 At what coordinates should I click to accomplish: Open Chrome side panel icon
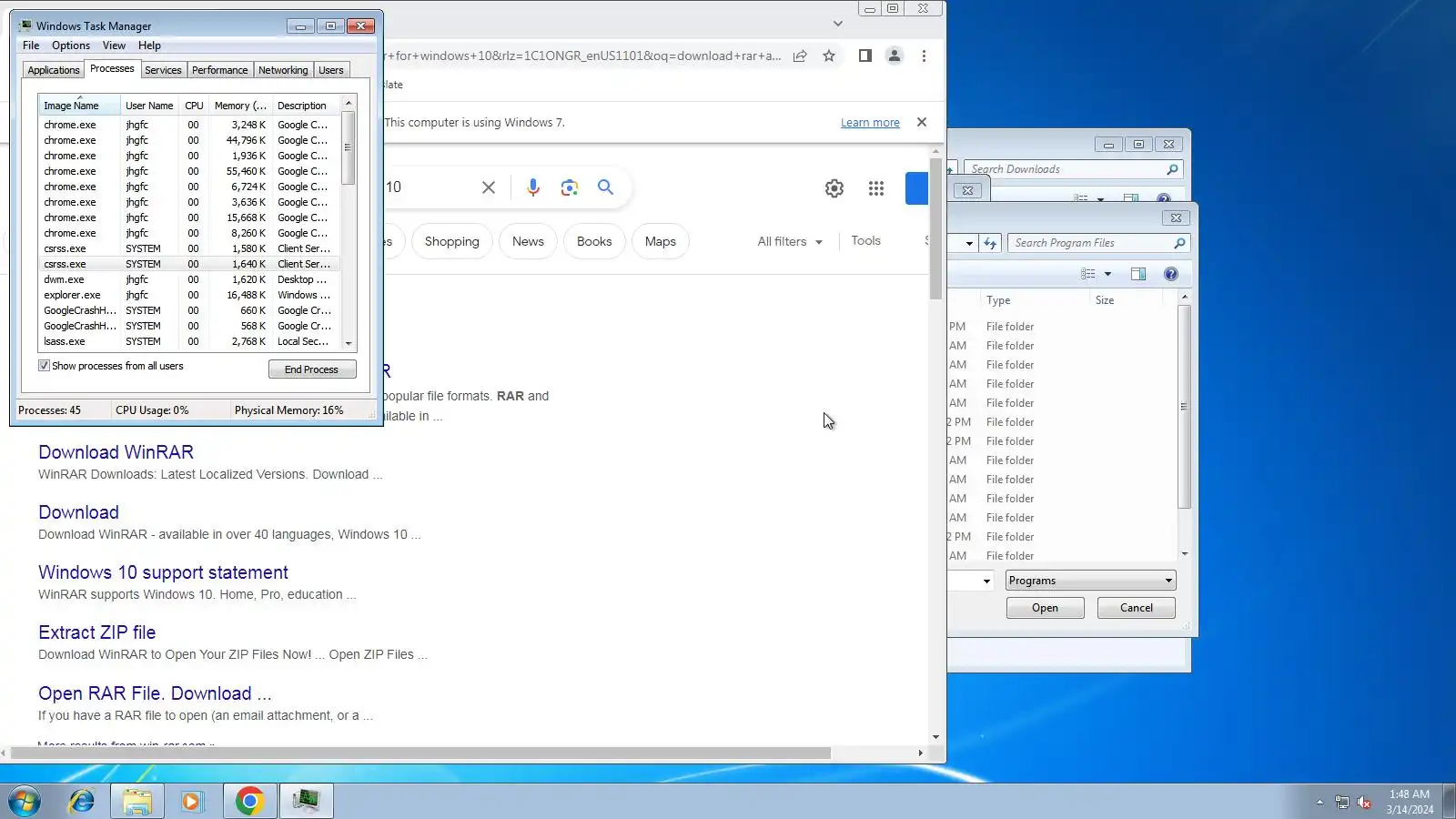pos(865,56)
